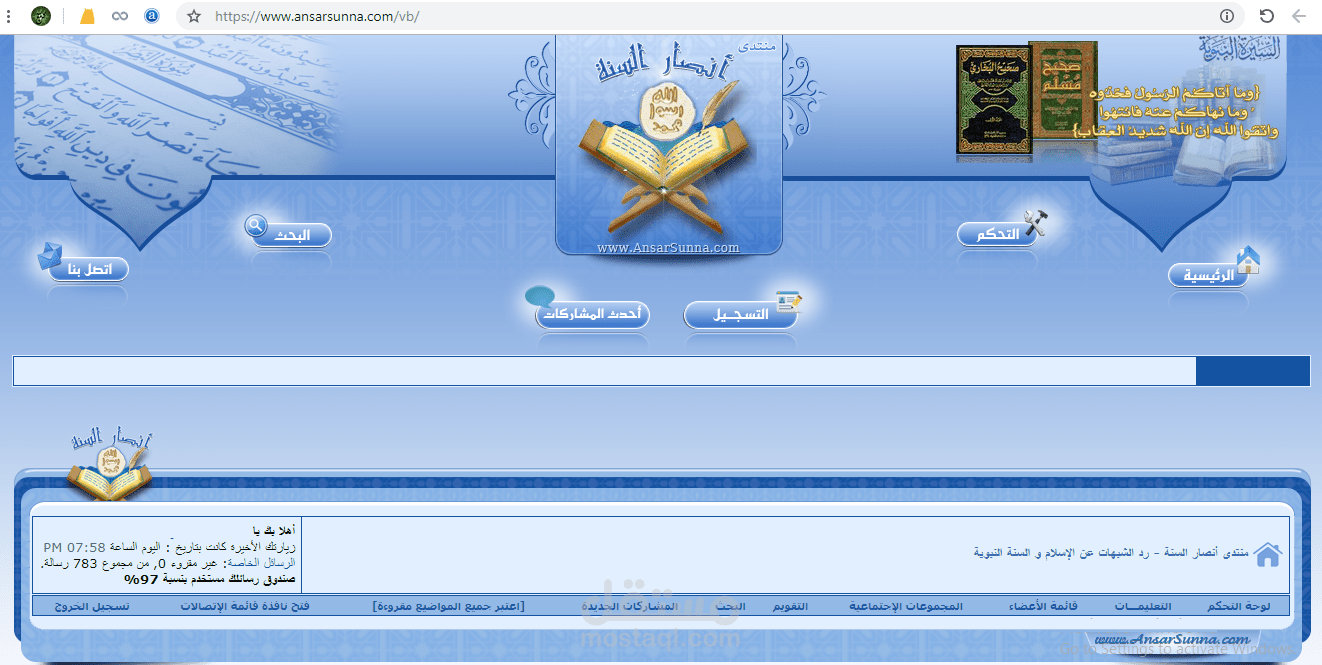View site information via the info icon

[x=1227, y=16]
